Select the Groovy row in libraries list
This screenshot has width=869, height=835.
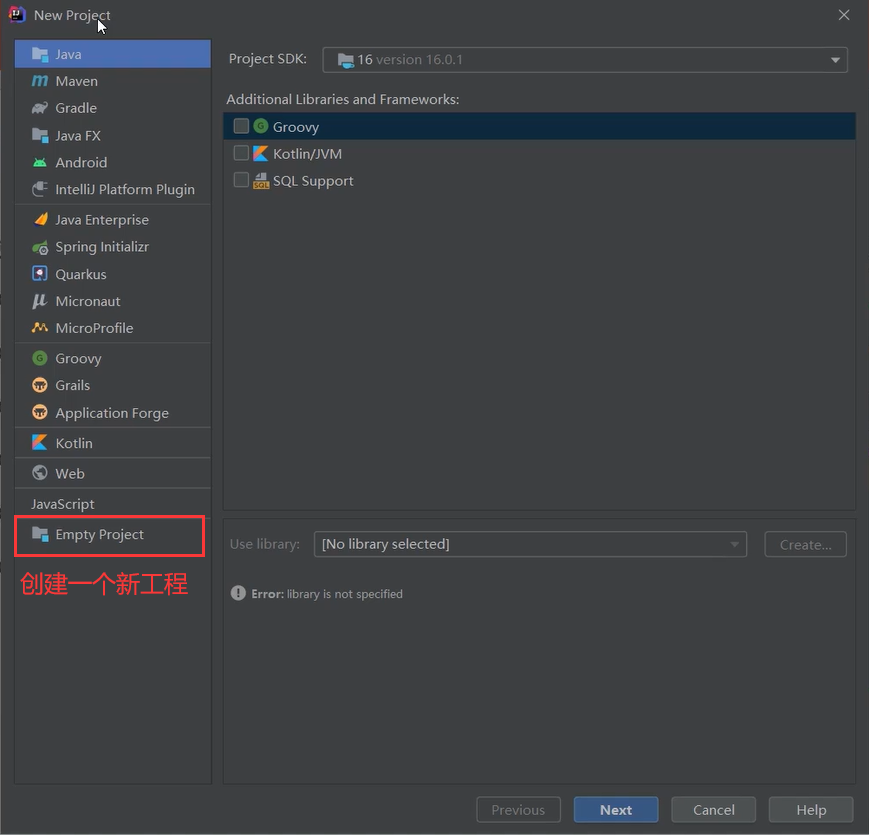pyautogui.click(x=539, y=126)
